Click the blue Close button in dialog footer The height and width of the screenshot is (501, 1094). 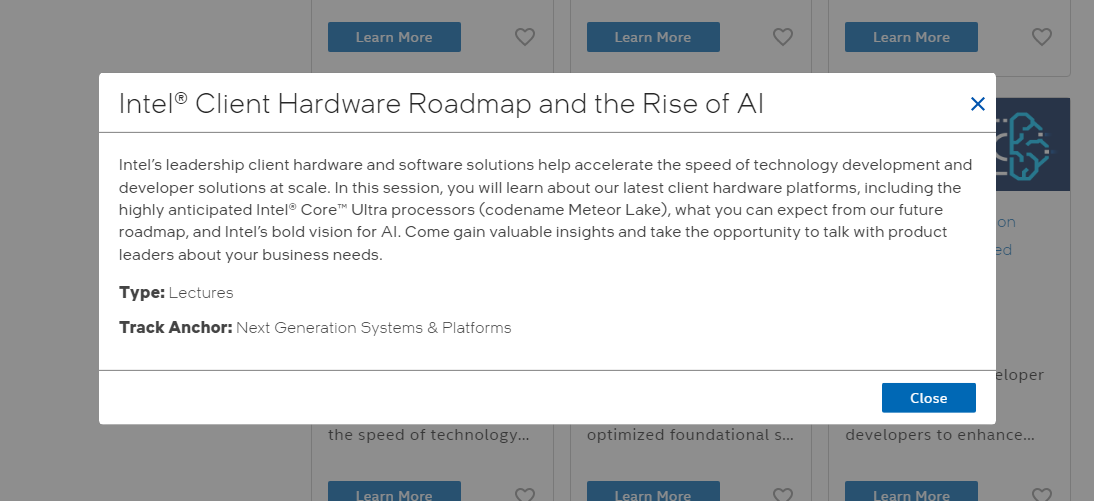[928, 398]
